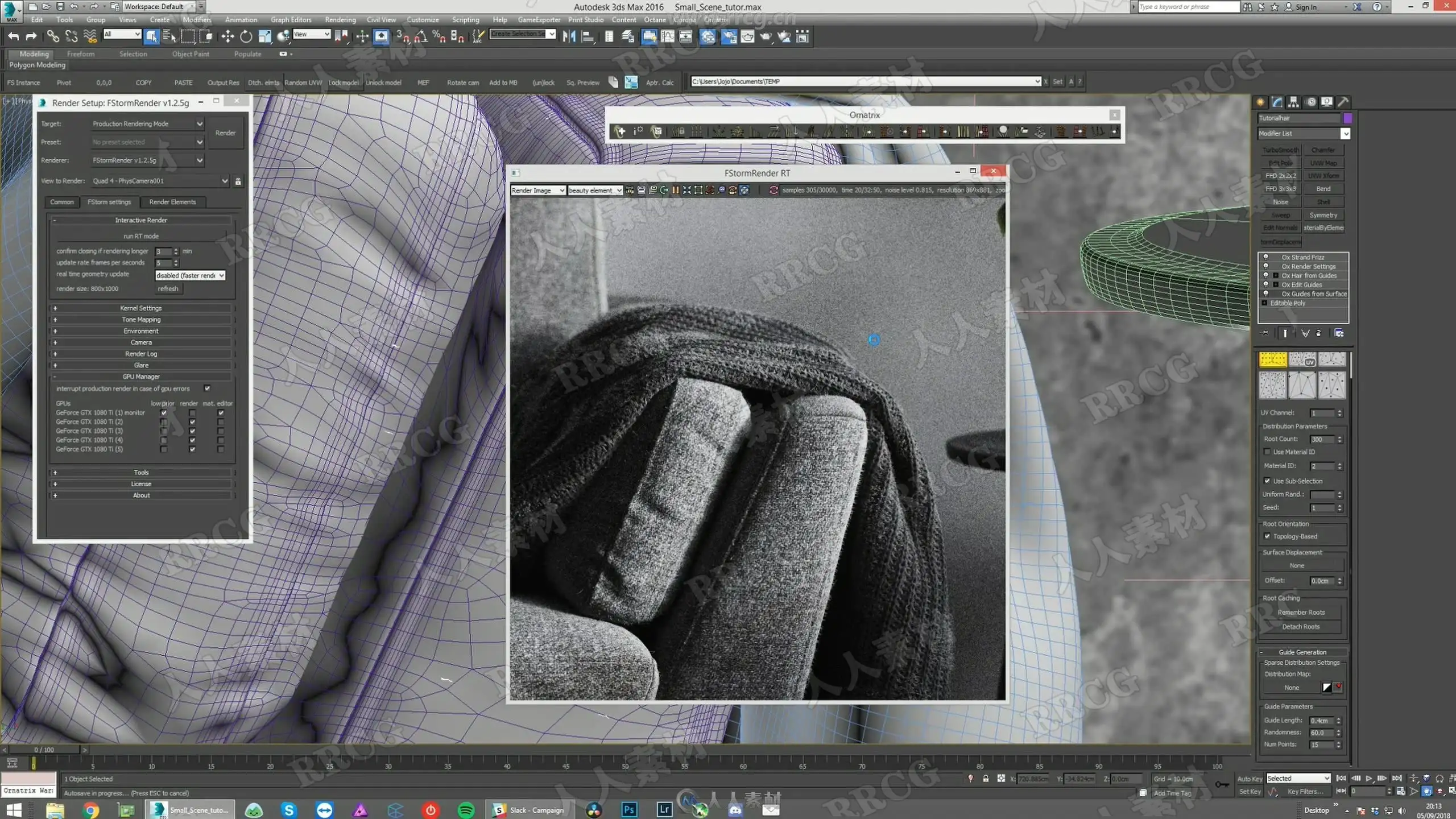Screen dimensions: 1456x819
Task: Toggle Angle Snap in the main toolbar
Action: click(420, 37)
